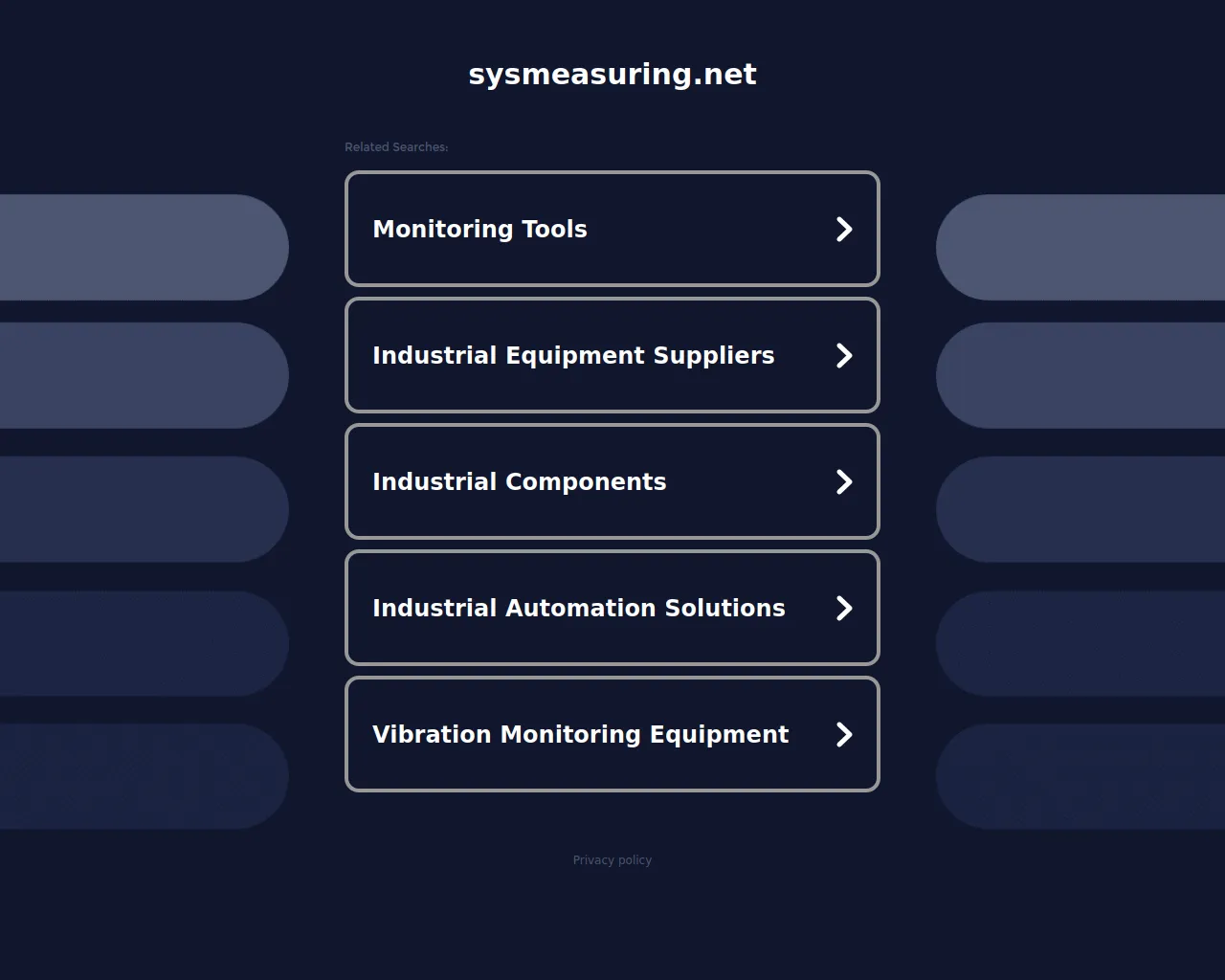This screenshot has height=980, width=1225.
Task: Select the Industrial Components text link
Action: point(519,482)
